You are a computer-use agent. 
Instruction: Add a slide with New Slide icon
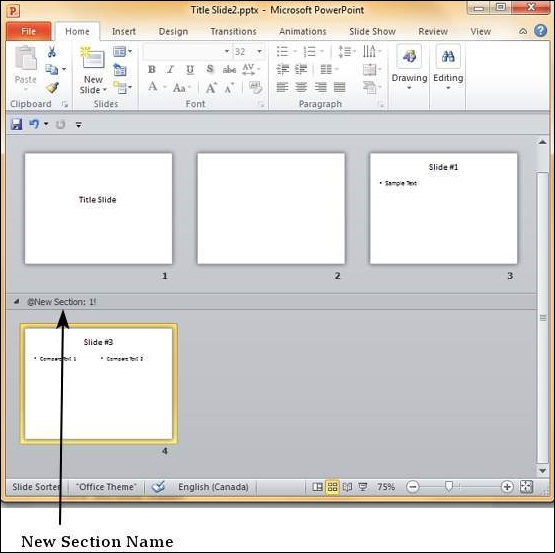point(93,57)
